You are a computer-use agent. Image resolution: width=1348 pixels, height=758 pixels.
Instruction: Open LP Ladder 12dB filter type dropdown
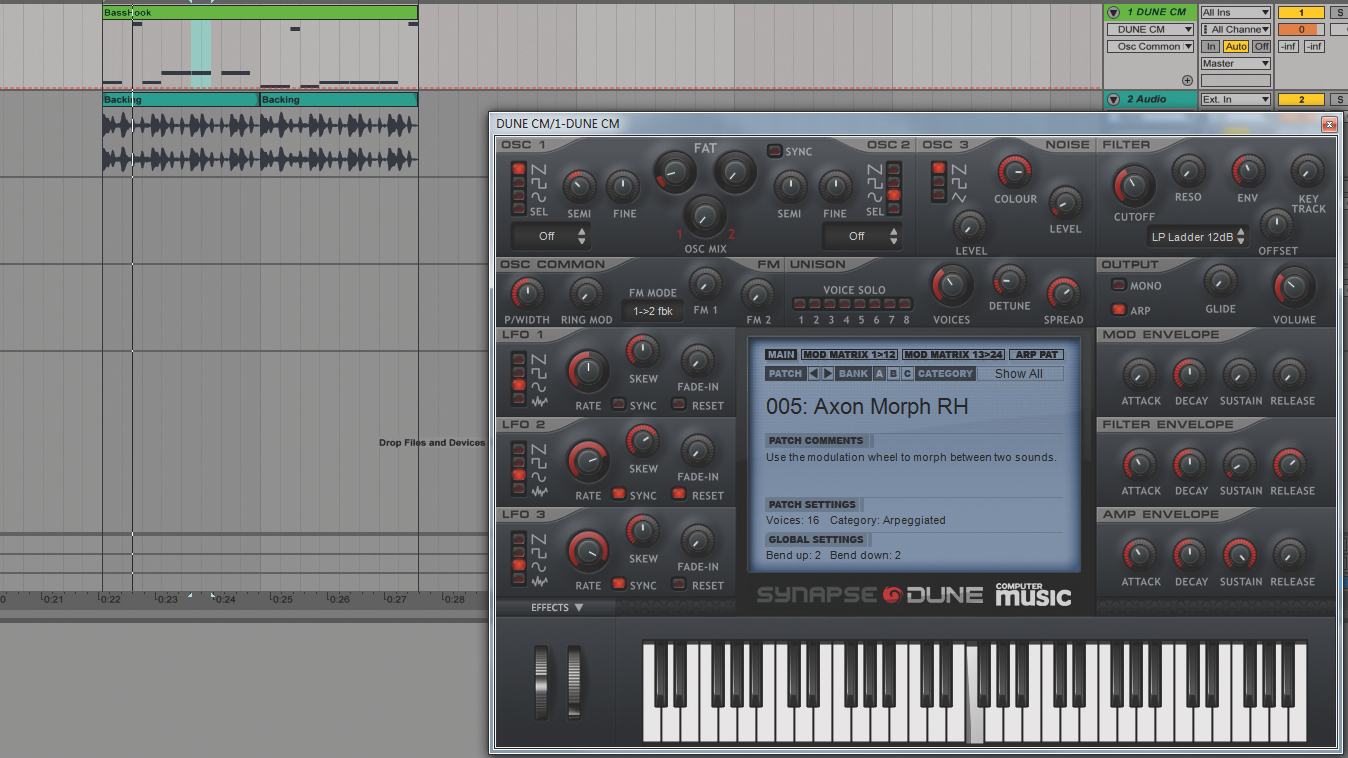point(1197,237)
